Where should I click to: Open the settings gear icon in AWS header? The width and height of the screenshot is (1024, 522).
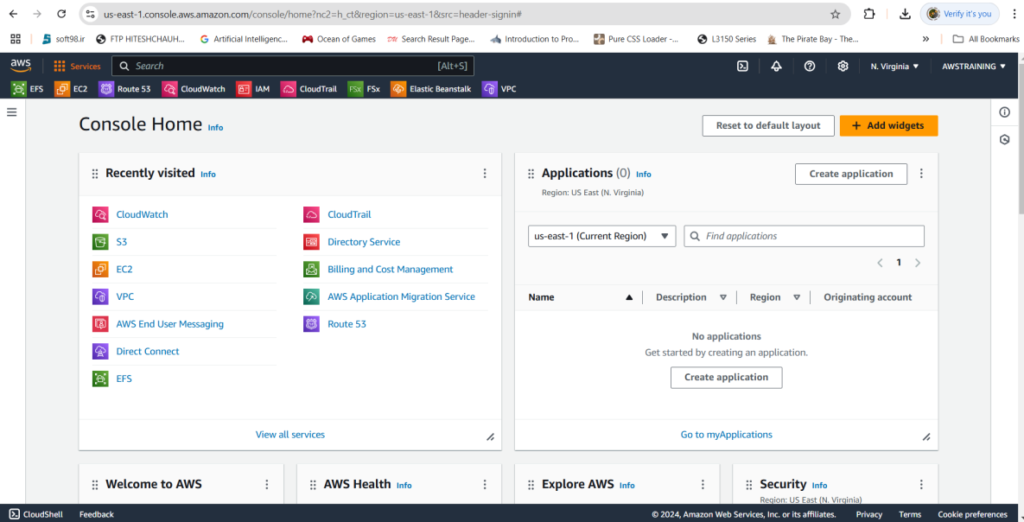(843, 66)
